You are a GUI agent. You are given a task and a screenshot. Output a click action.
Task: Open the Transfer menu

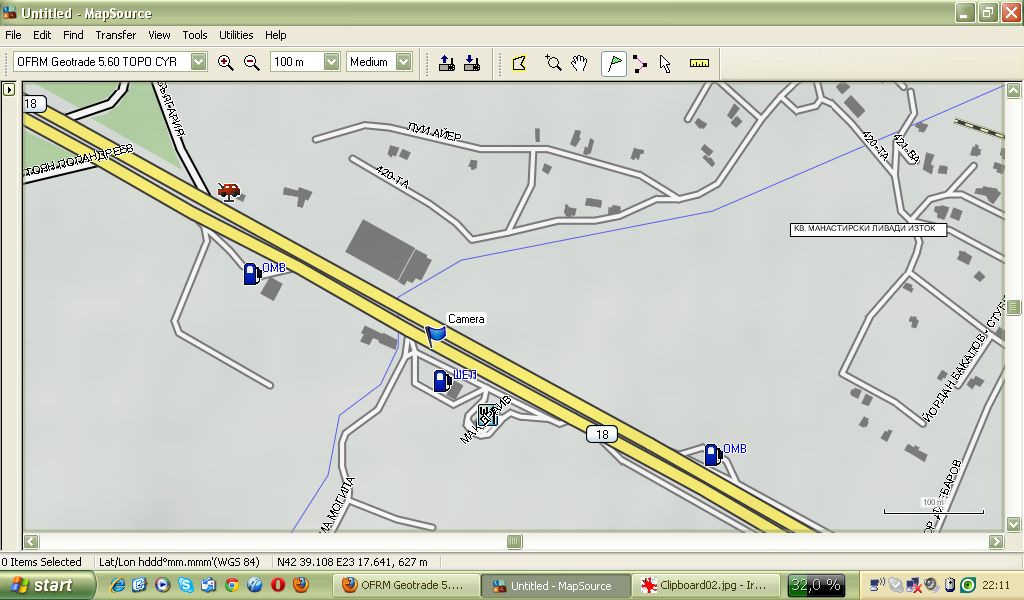(x=115, y=35)
